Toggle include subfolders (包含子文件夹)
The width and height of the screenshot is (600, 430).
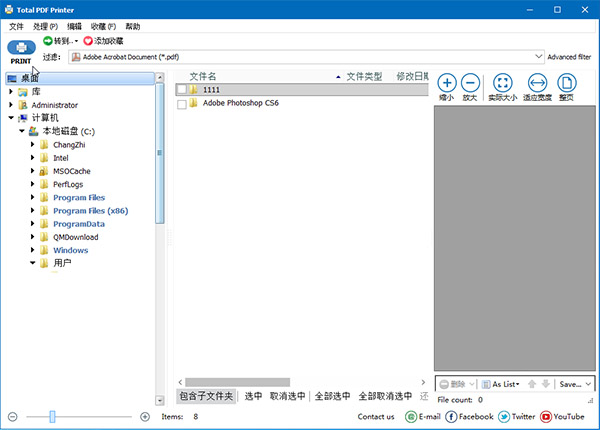(206, 396)
